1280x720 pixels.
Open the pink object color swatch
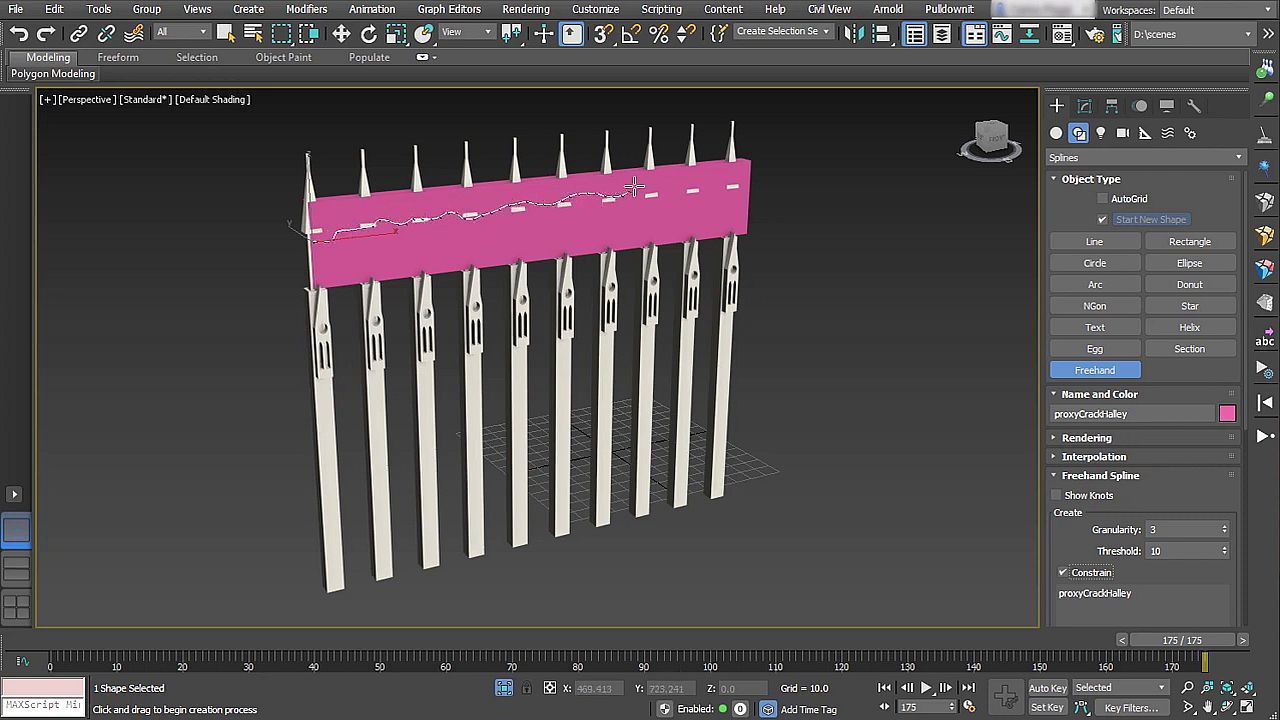coord(1227,414)
